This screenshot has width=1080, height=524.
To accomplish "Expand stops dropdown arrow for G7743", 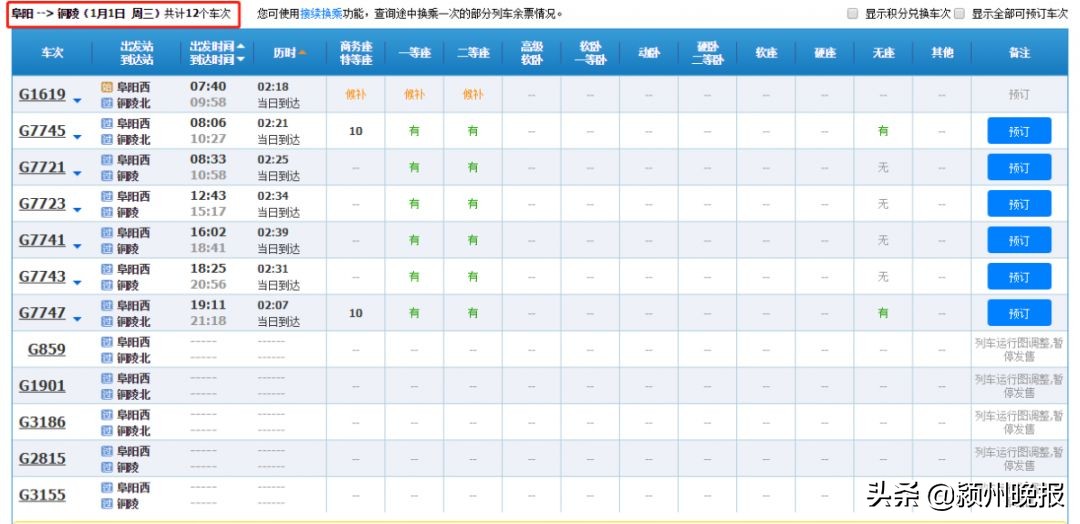I will 77,283.
